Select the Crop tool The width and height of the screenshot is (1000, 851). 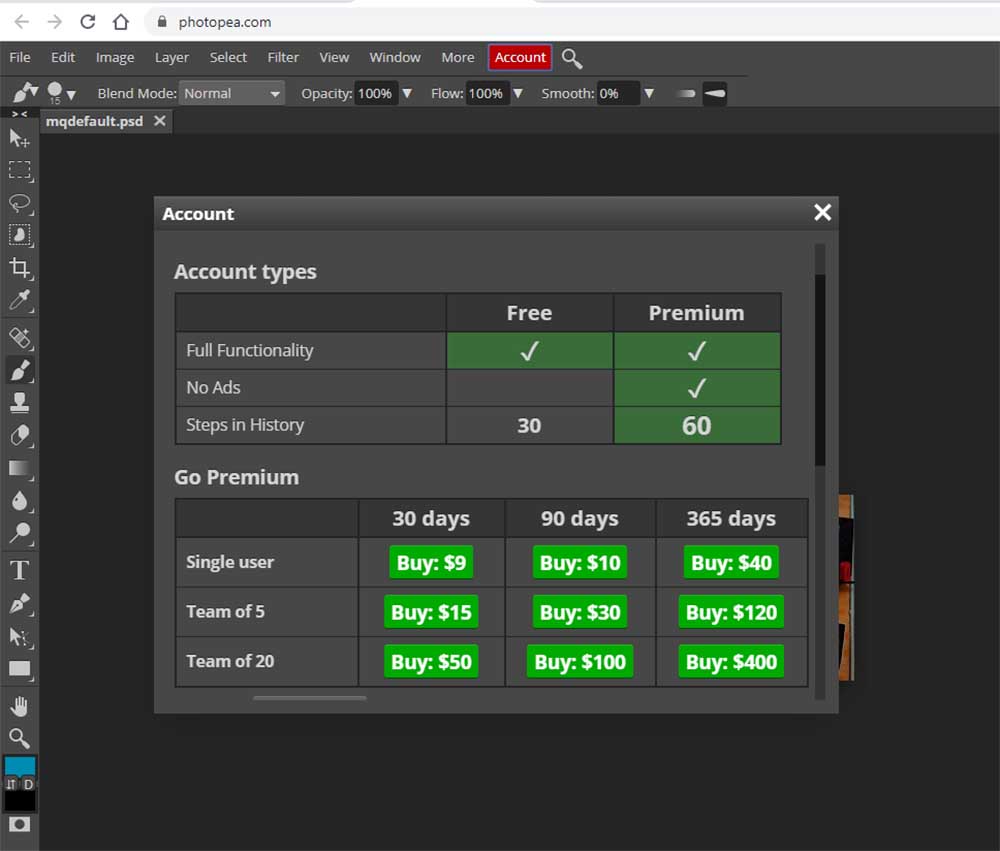click(x=19, y=268)
